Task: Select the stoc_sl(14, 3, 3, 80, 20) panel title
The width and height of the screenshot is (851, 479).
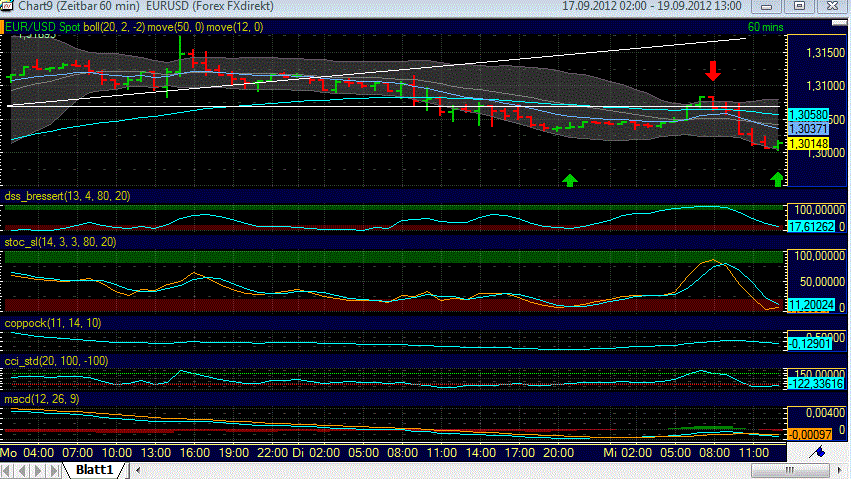Action: pos(60,242)
